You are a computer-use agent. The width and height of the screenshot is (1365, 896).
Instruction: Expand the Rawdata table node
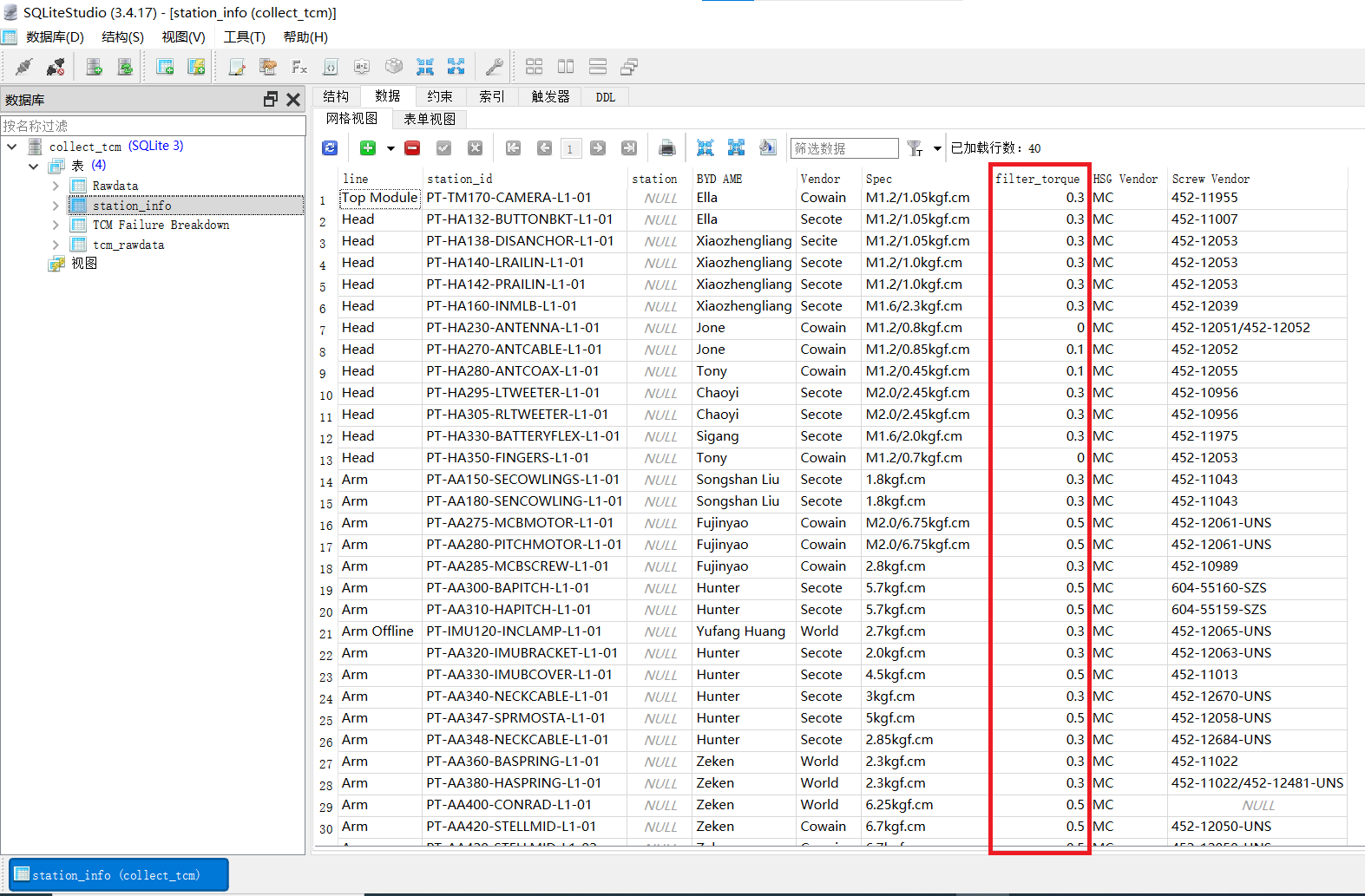(56, 186)
